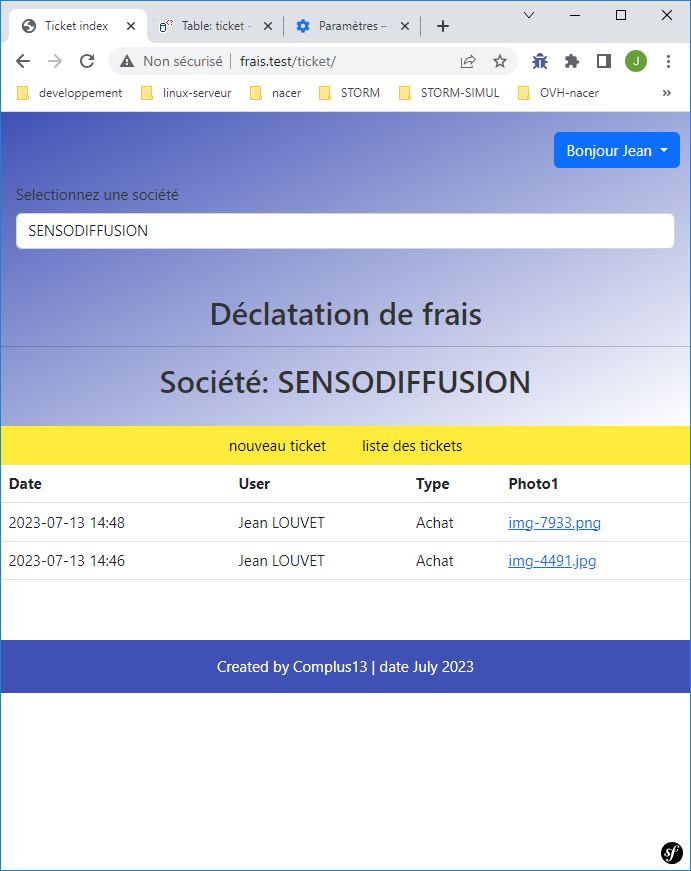Open the tab search dropdown arrow
The height and width of the screenshot is (871, 691).
(529, 15)
